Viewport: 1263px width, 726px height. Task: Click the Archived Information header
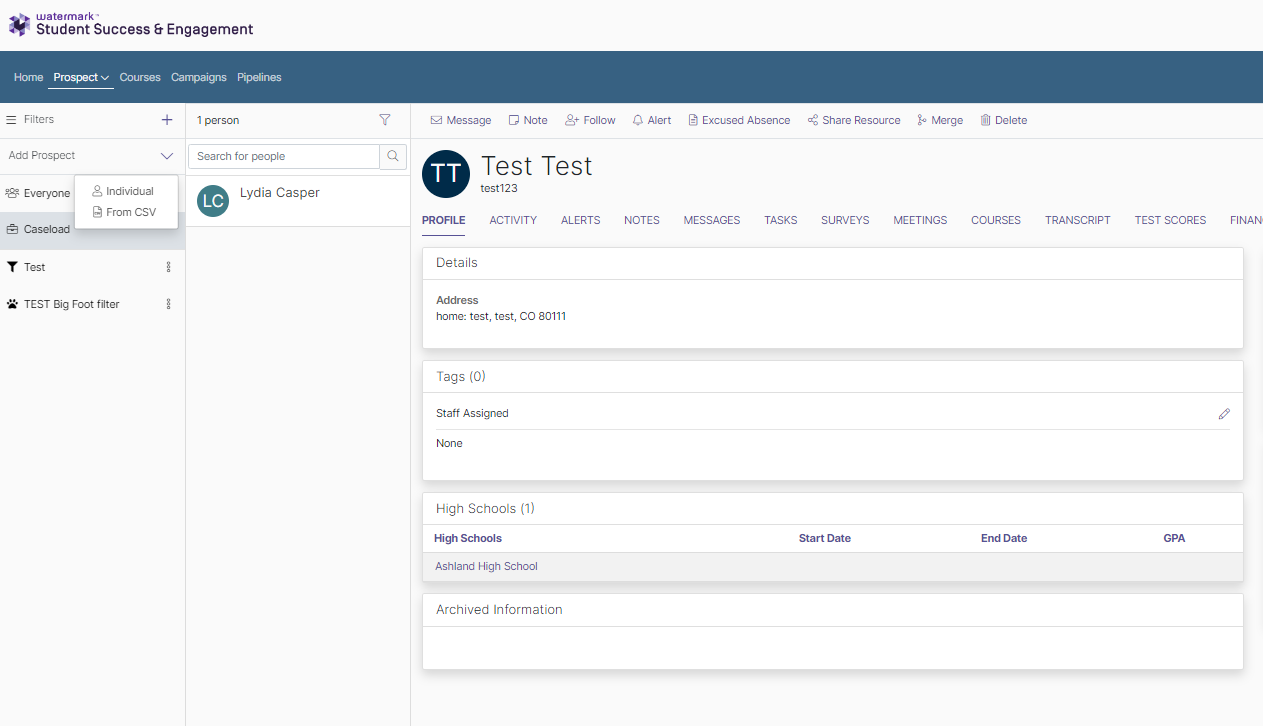(499, 610)
